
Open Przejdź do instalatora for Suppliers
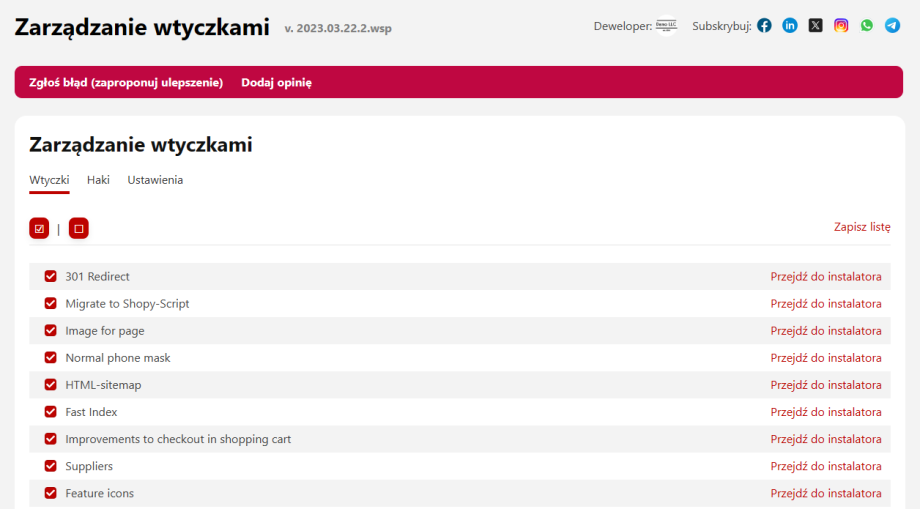point(826,466)
